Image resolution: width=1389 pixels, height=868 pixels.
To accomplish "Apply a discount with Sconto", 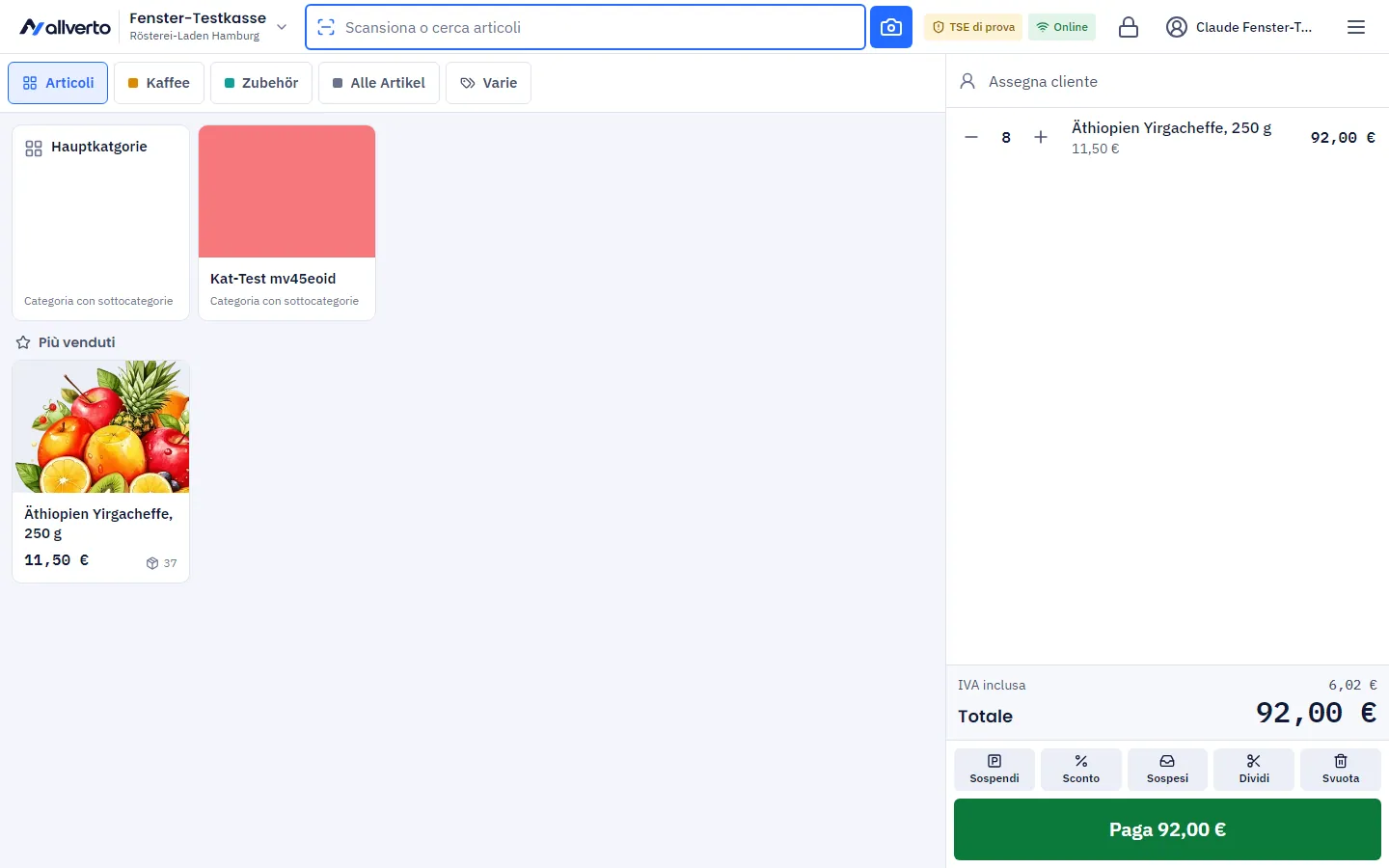I will point(1081,770).
